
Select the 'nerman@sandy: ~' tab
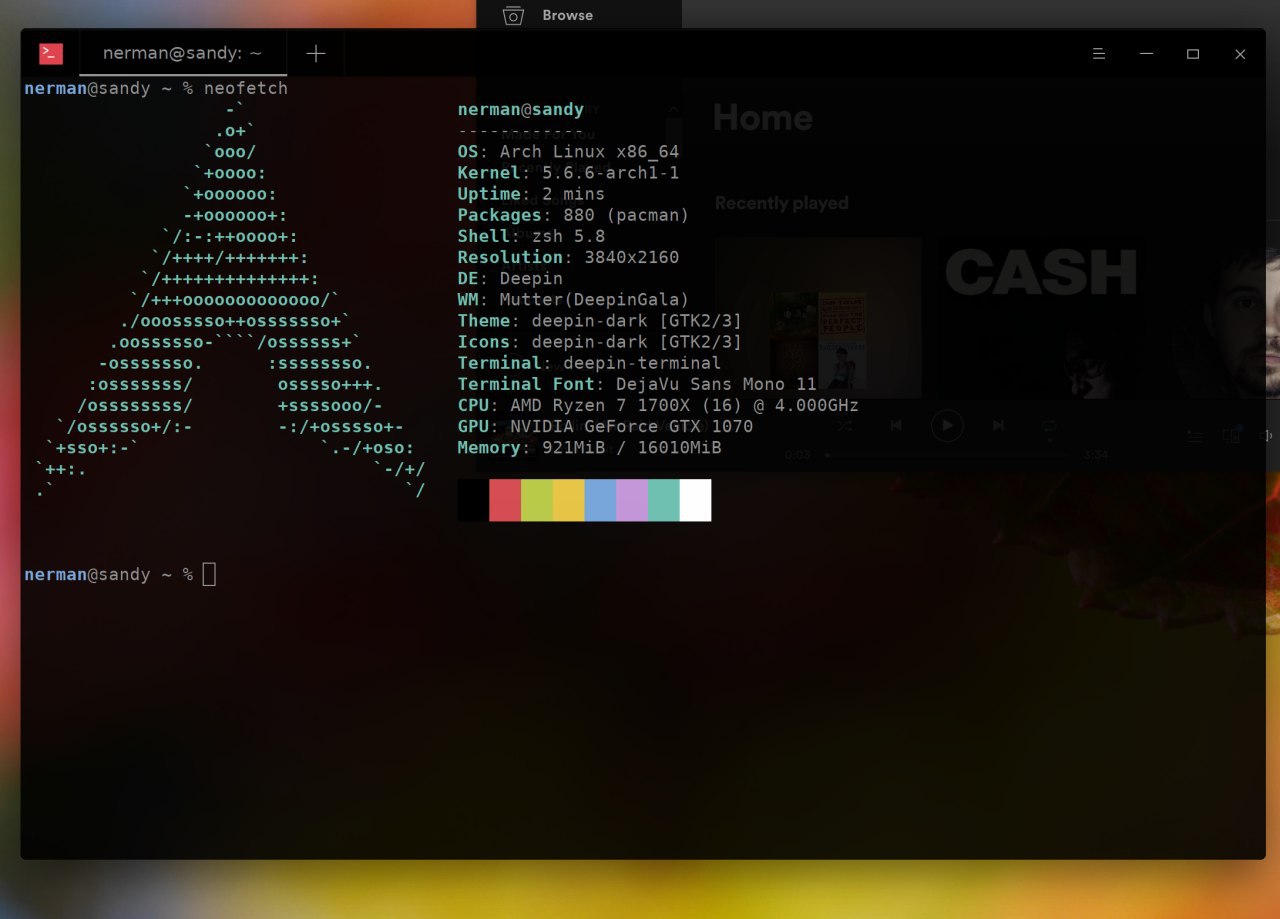(x=183, y=54)
